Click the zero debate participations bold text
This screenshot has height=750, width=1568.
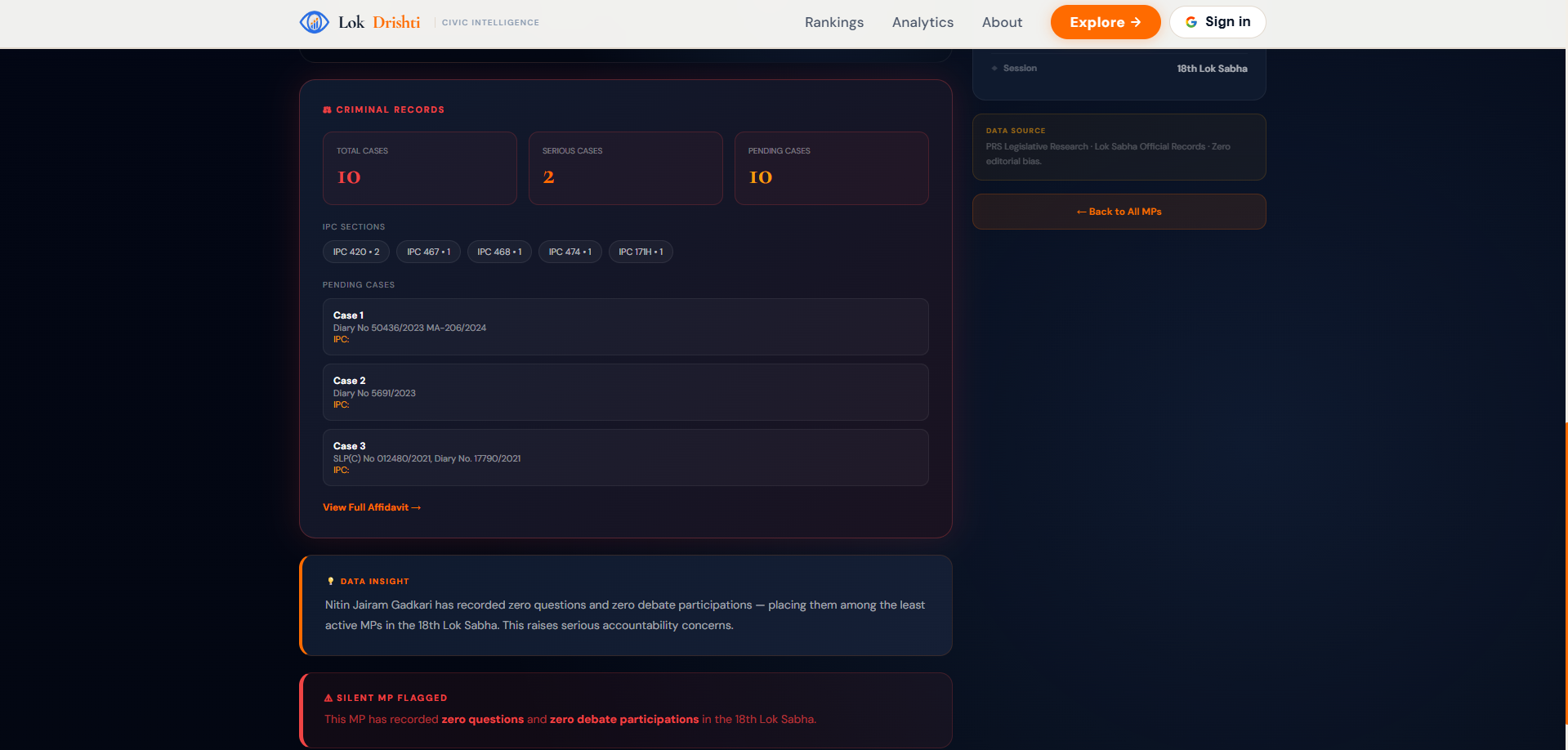(624, 719)
